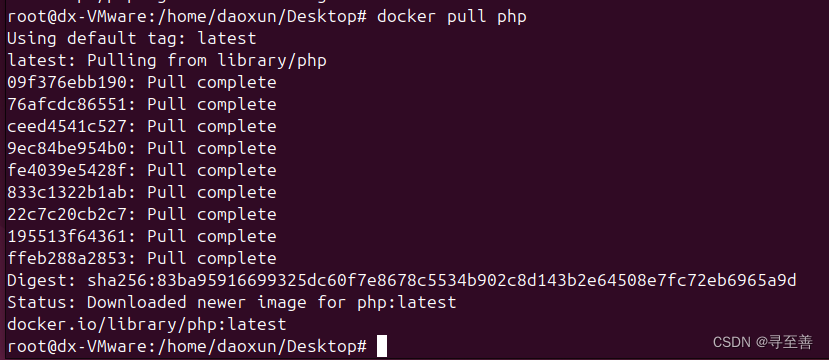Click the 'Using default tag: latest' line
Viewport: 829px width, 360px height.
[x=132, y=39]
